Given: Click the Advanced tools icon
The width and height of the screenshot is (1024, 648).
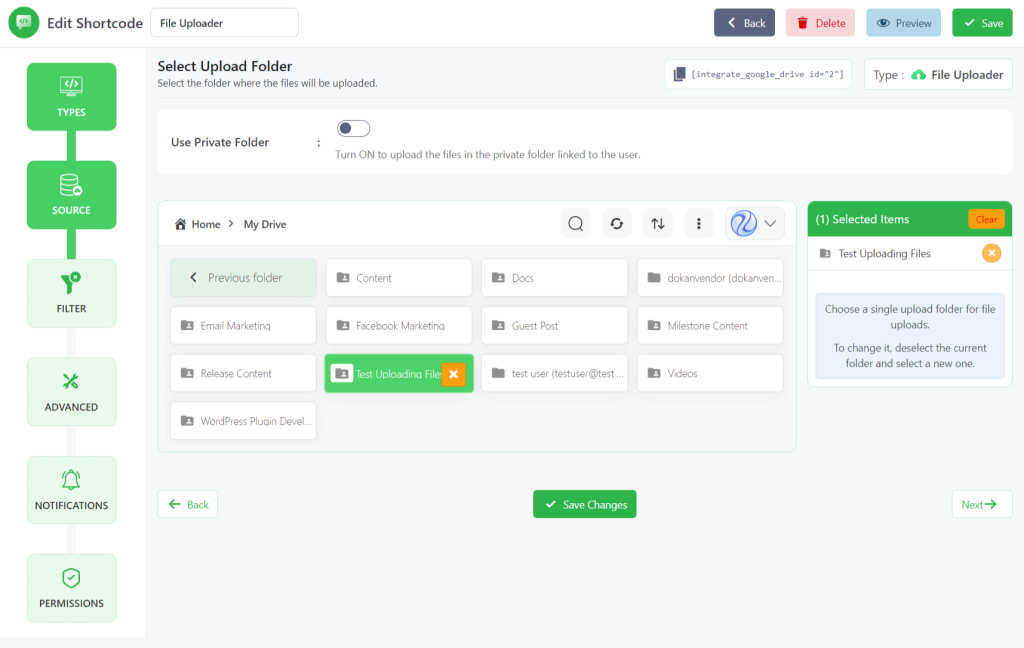Looking at the screenshot, I should [x=71, y=381].
